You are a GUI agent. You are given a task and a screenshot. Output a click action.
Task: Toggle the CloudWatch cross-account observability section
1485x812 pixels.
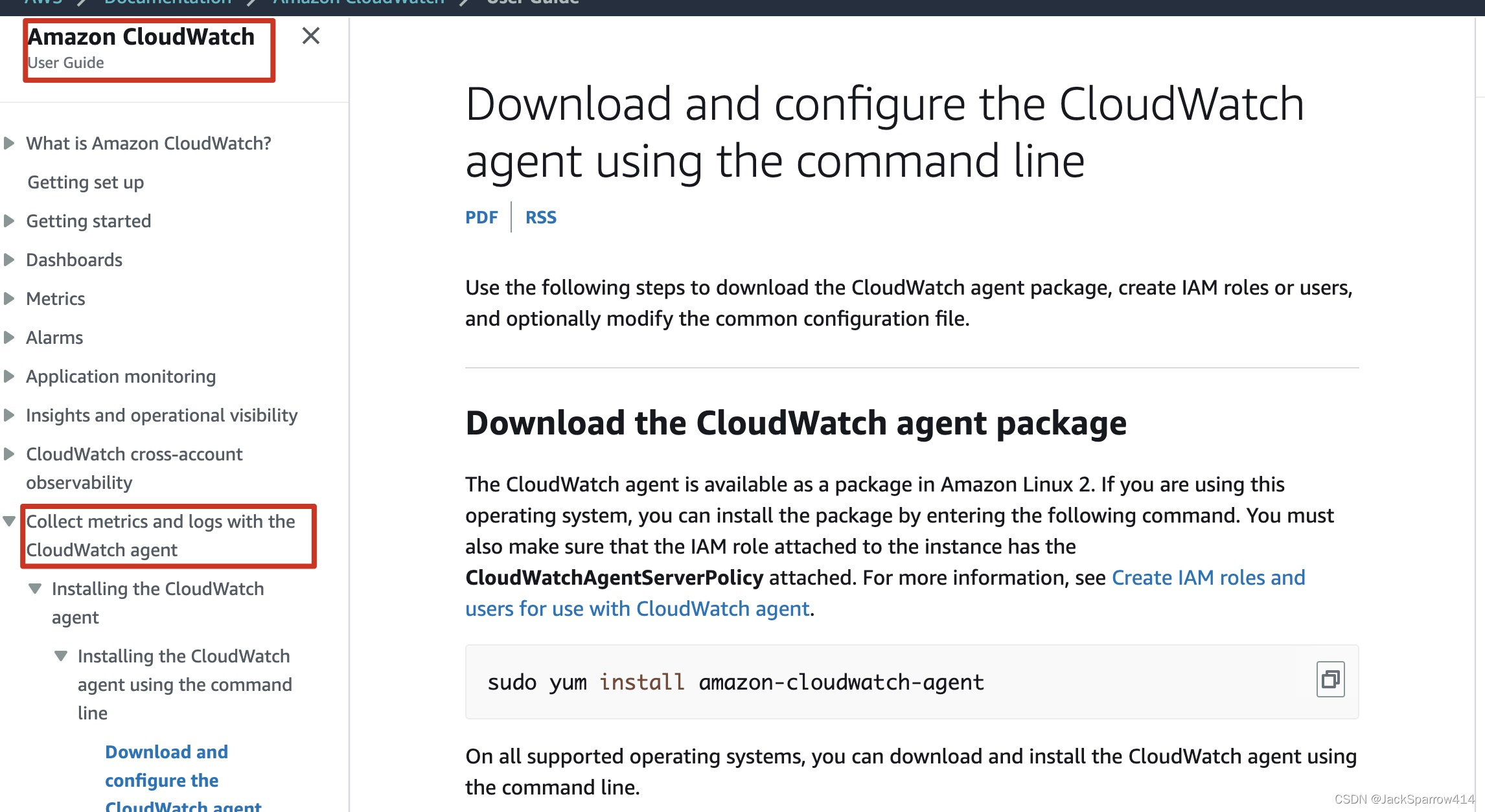(9, 454)
